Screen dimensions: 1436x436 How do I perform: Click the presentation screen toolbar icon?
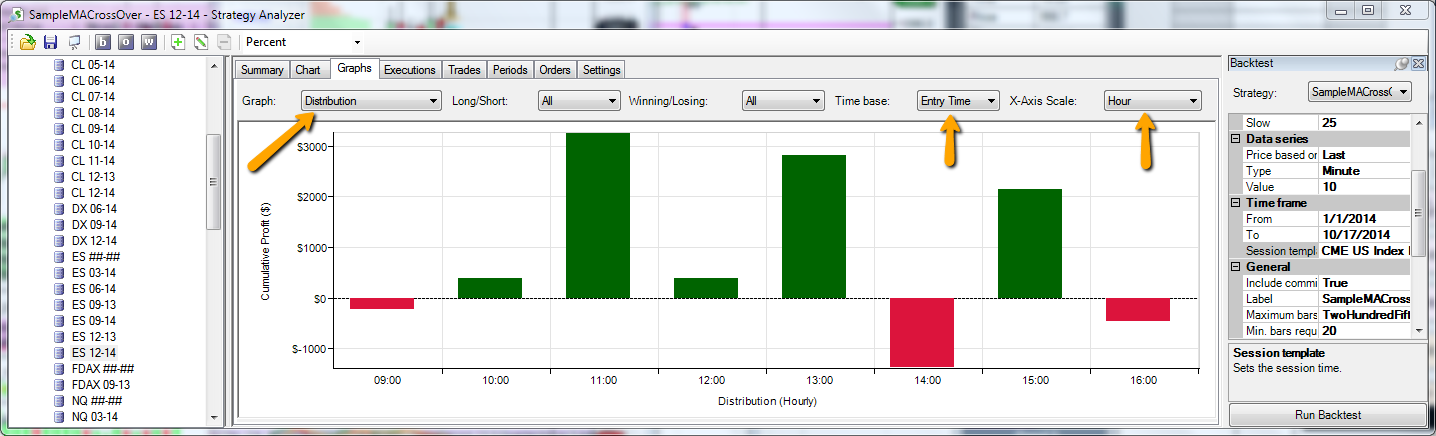click(x=74, y=42)
